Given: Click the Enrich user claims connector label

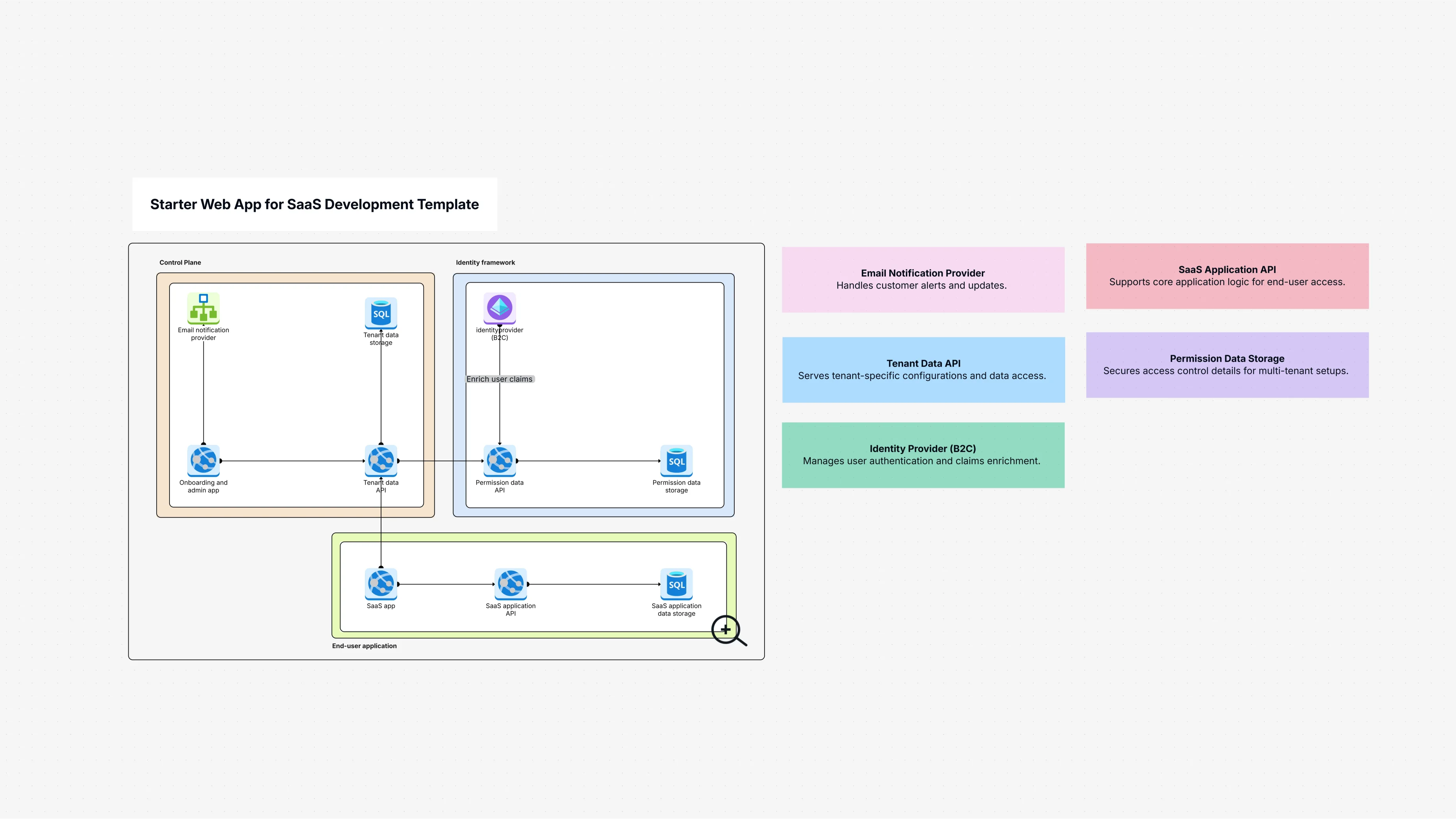Looking at the screenshot, I should pos(499,379).
